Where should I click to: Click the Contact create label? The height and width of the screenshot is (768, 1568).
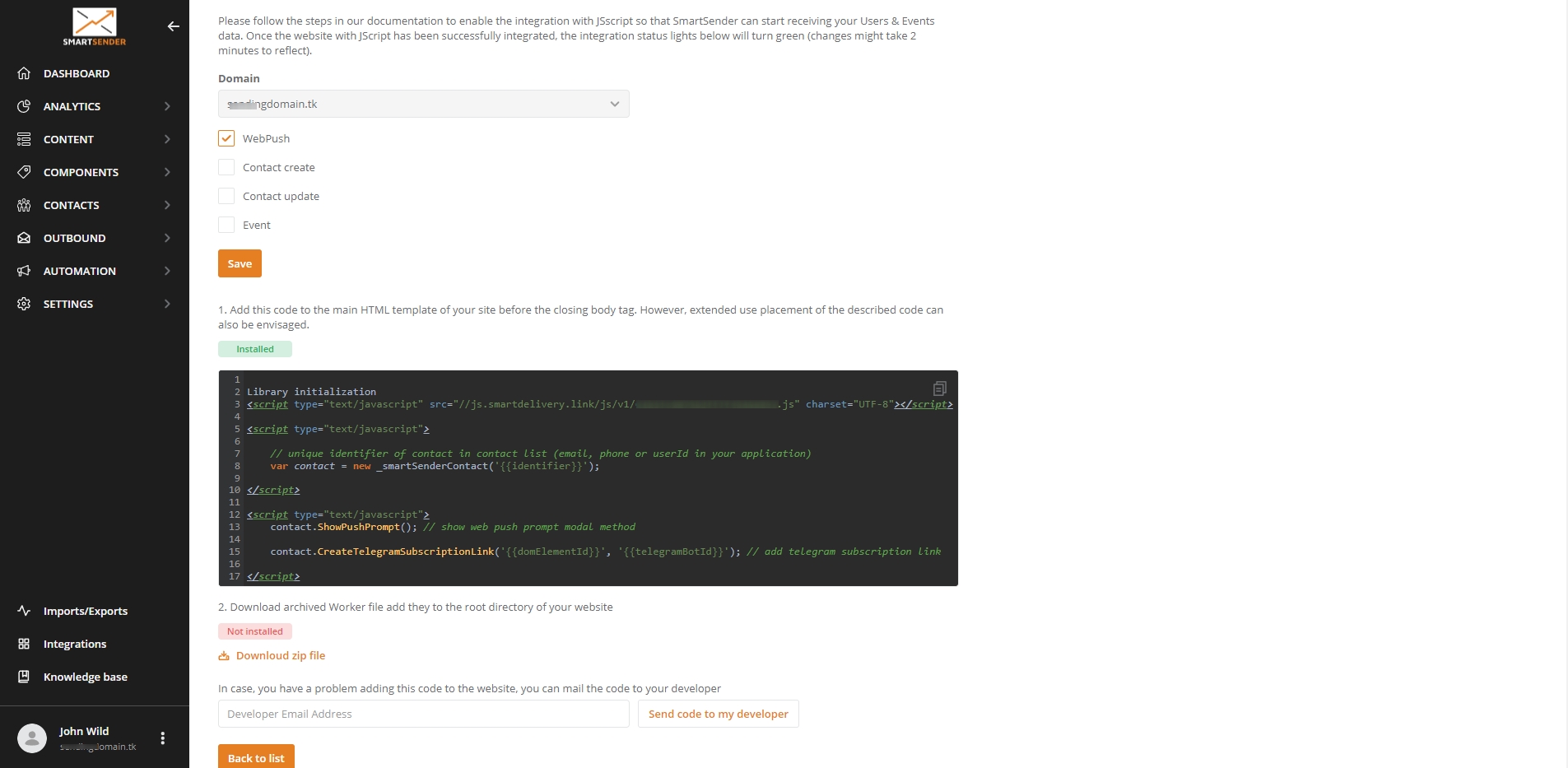tap(278, 167)
